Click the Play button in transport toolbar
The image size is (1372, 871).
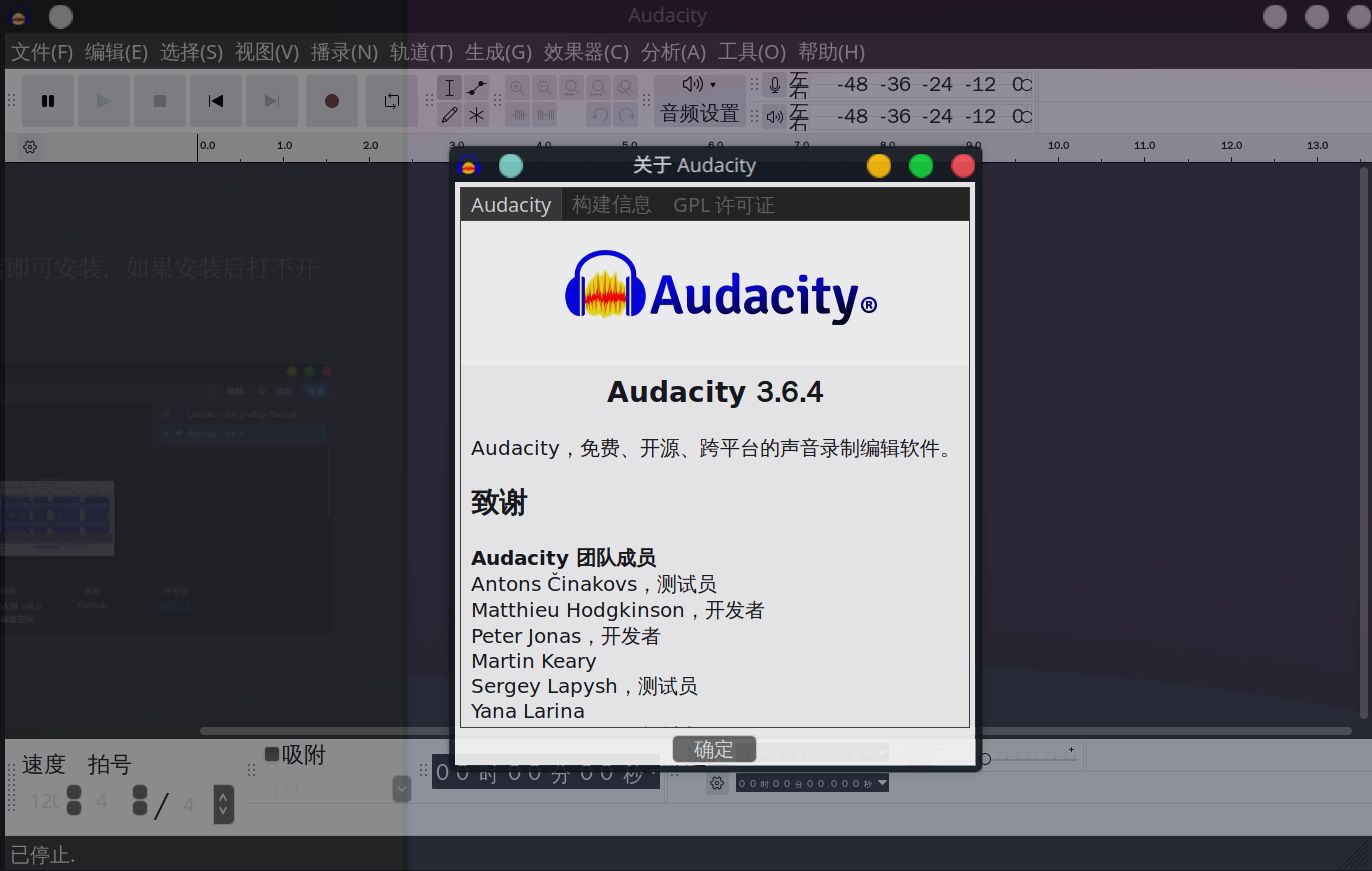[x=104, y=101]
